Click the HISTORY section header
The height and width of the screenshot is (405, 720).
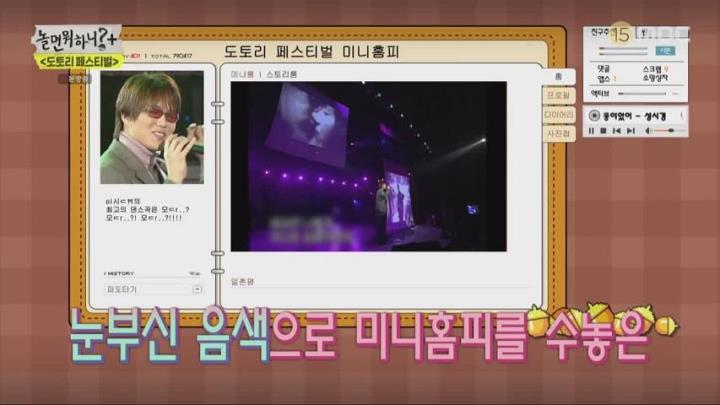[x=120, y=273]
